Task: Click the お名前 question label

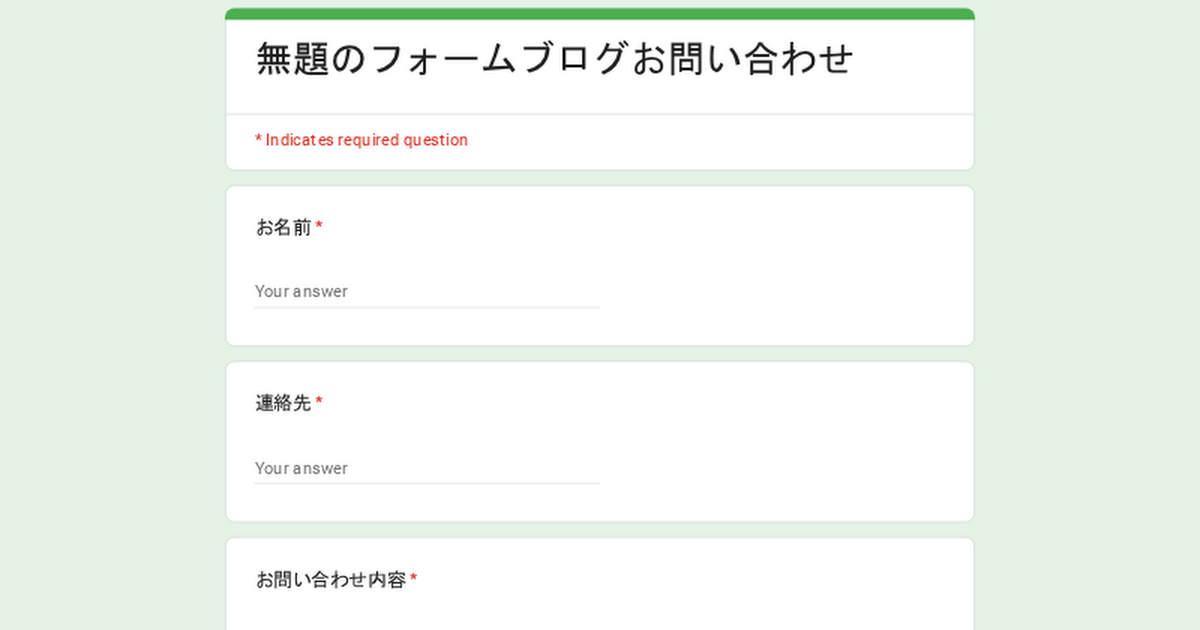Action: (283, 228)
